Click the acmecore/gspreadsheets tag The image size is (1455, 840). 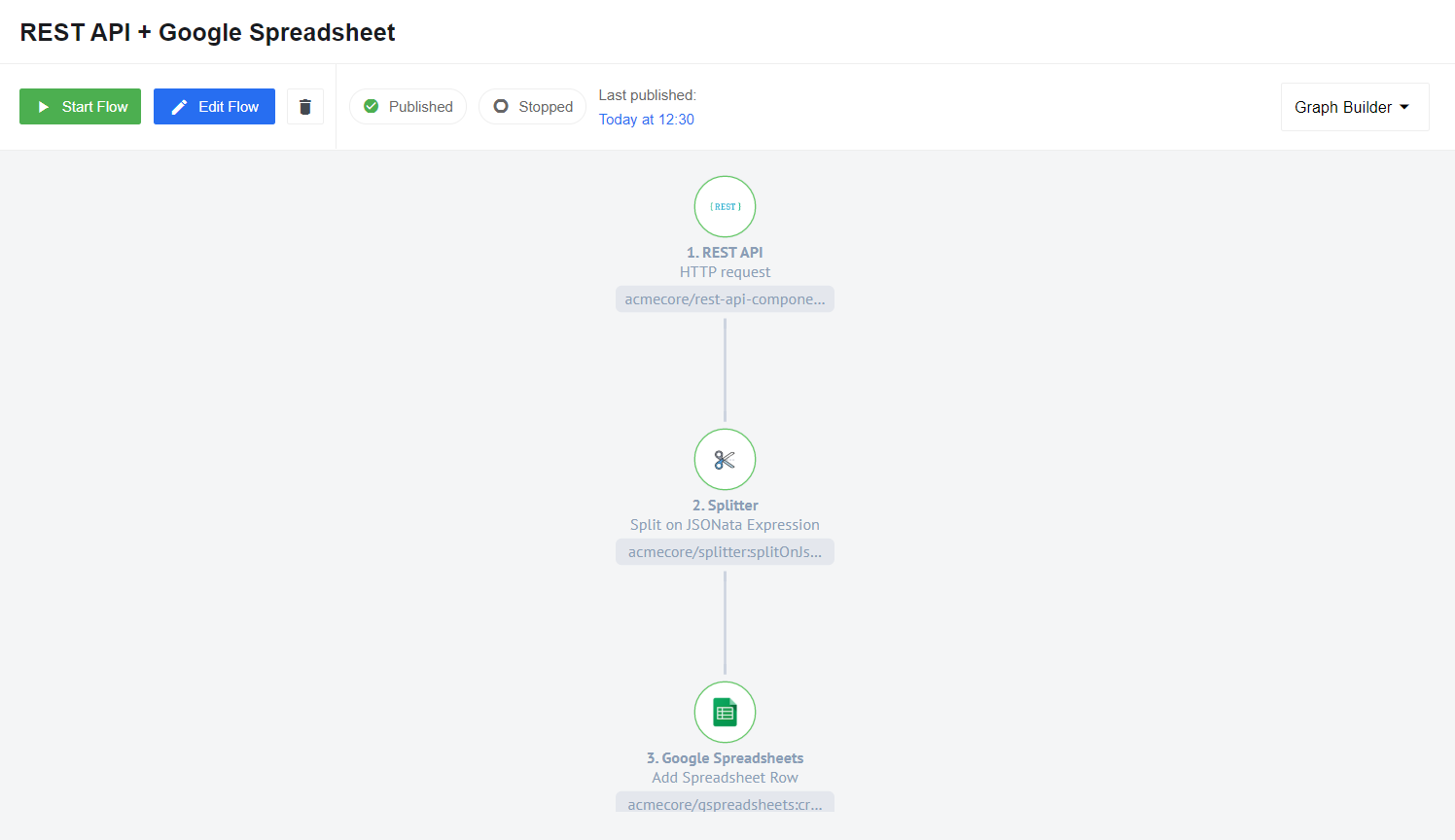pyautogui.click(x=725, y=802)
